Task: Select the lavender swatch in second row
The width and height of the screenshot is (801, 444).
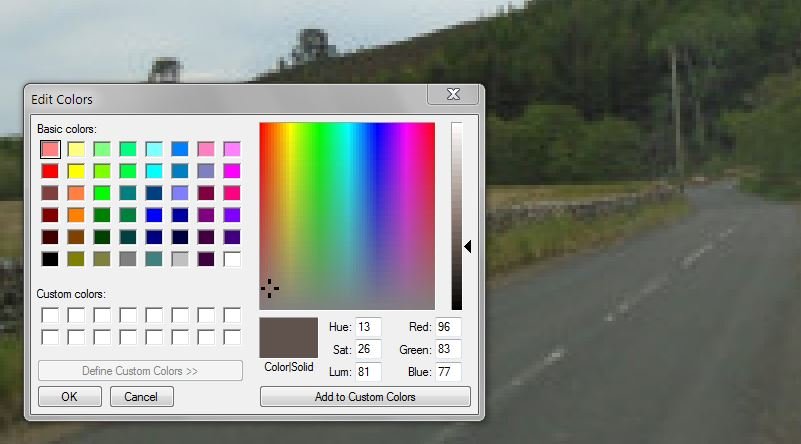Action: click(206, 171)
